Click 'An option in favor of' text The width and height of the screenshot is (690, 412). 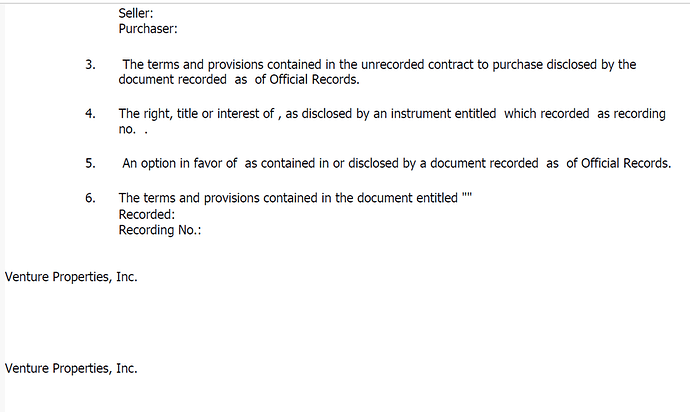[x=180, y=163]
